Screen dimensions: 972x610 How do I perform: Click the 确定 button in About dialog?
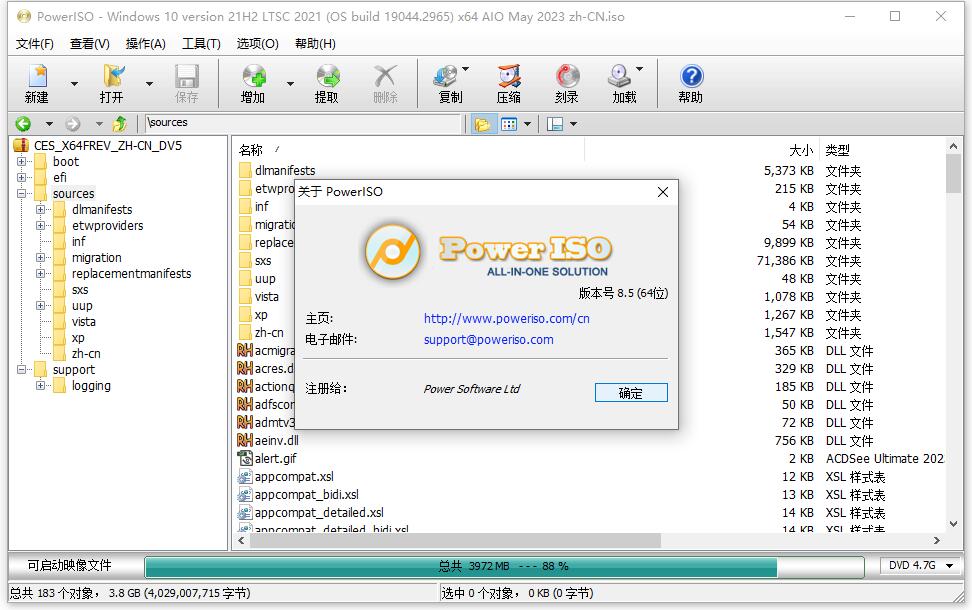tap(631, 392)
